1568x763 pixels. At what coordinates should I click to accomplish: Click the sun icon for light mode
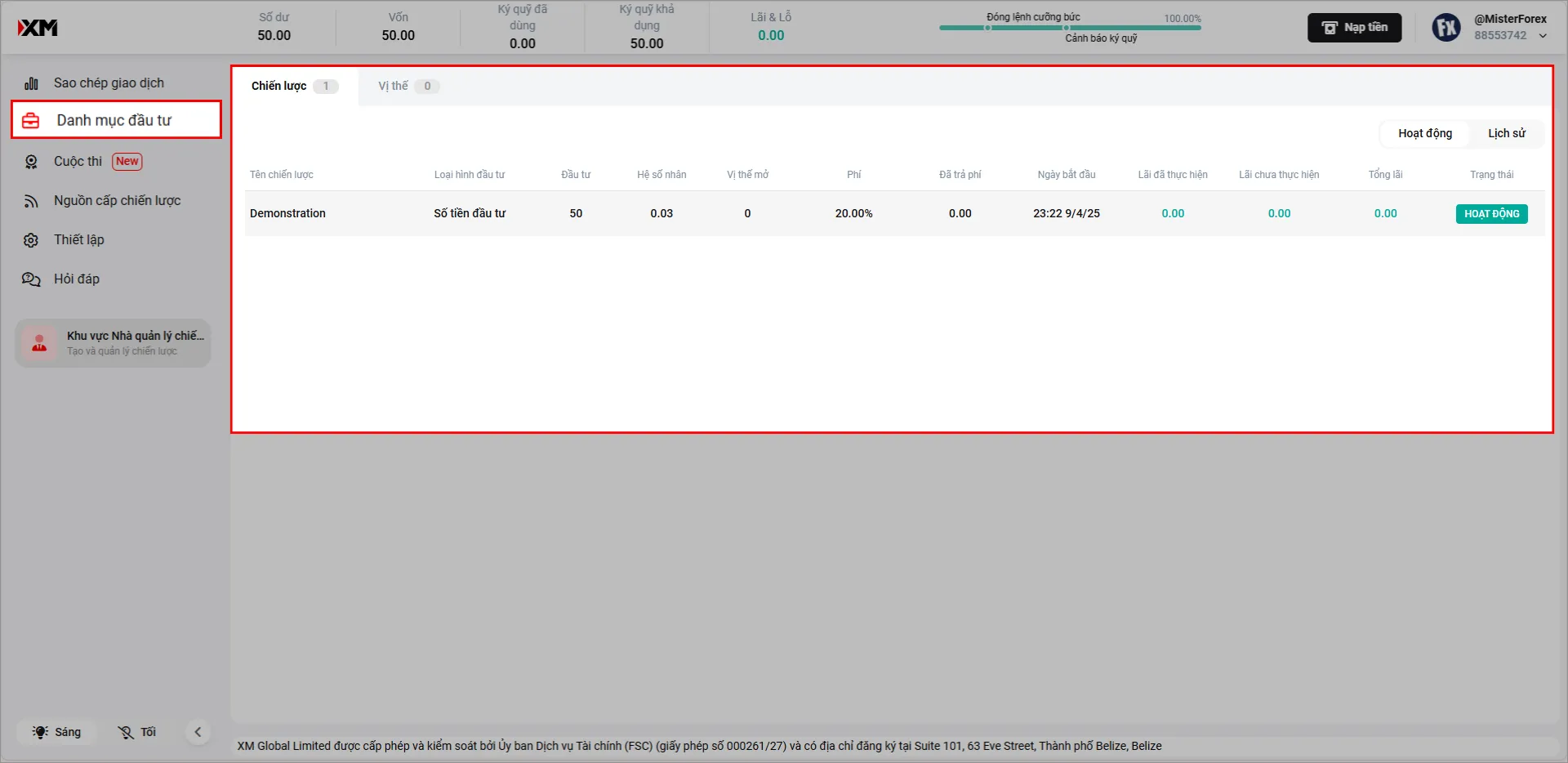coord(40,732)
